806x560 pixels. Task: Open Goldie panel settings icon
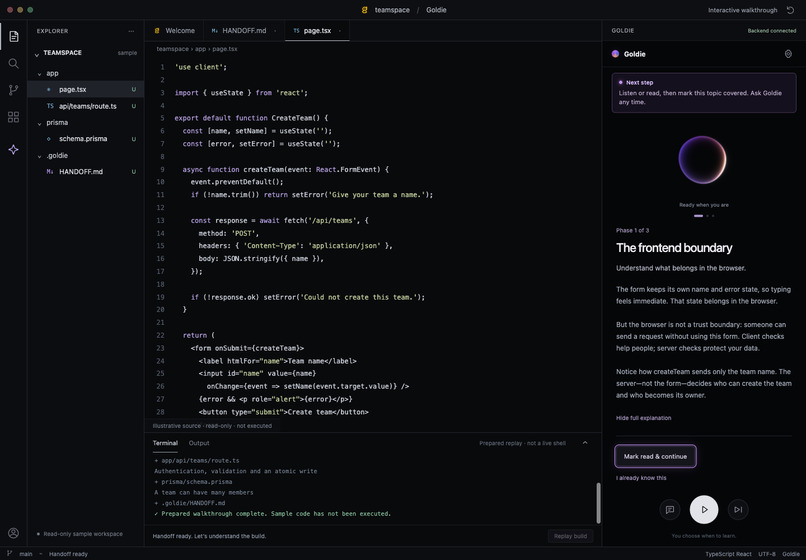[788, 54]
